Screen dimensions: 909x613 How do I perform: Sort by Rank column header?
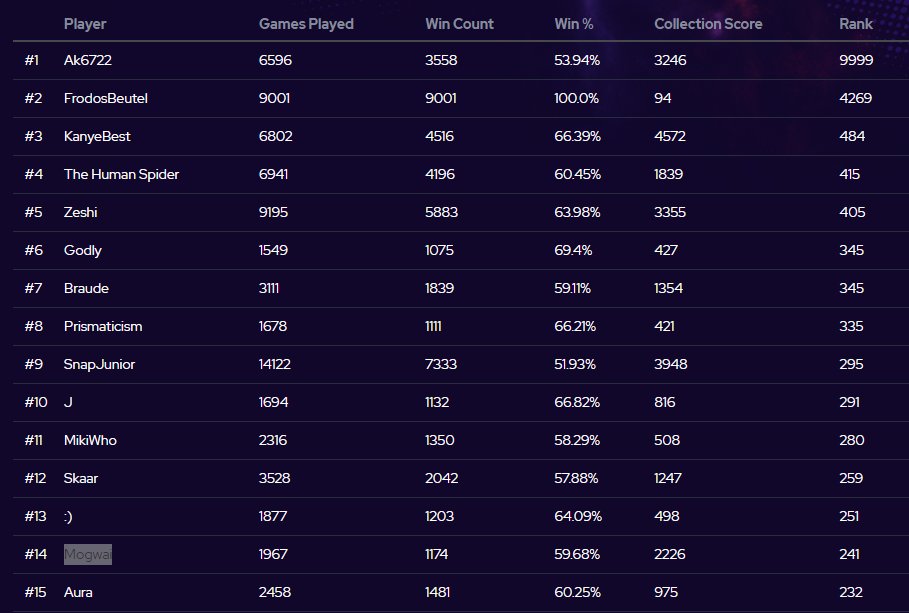coord(856,24)
